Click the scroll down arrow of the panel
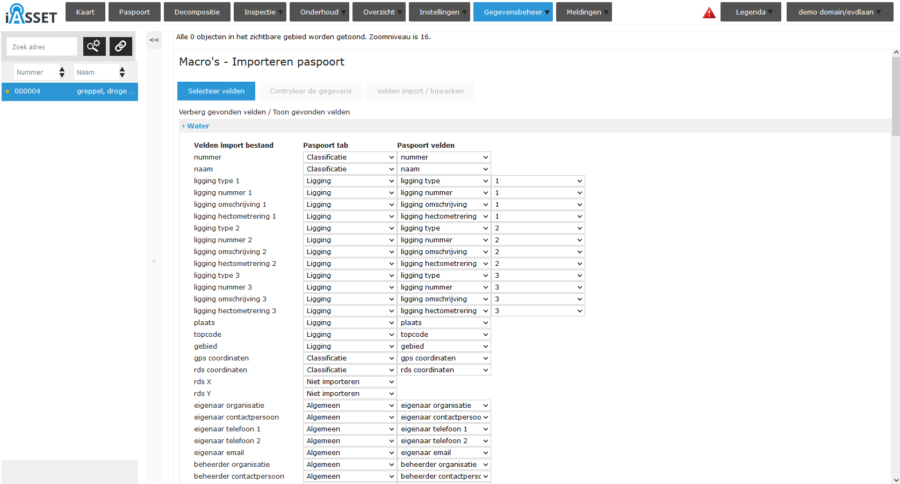The image size is (900, 484). [x=896, y=480]
